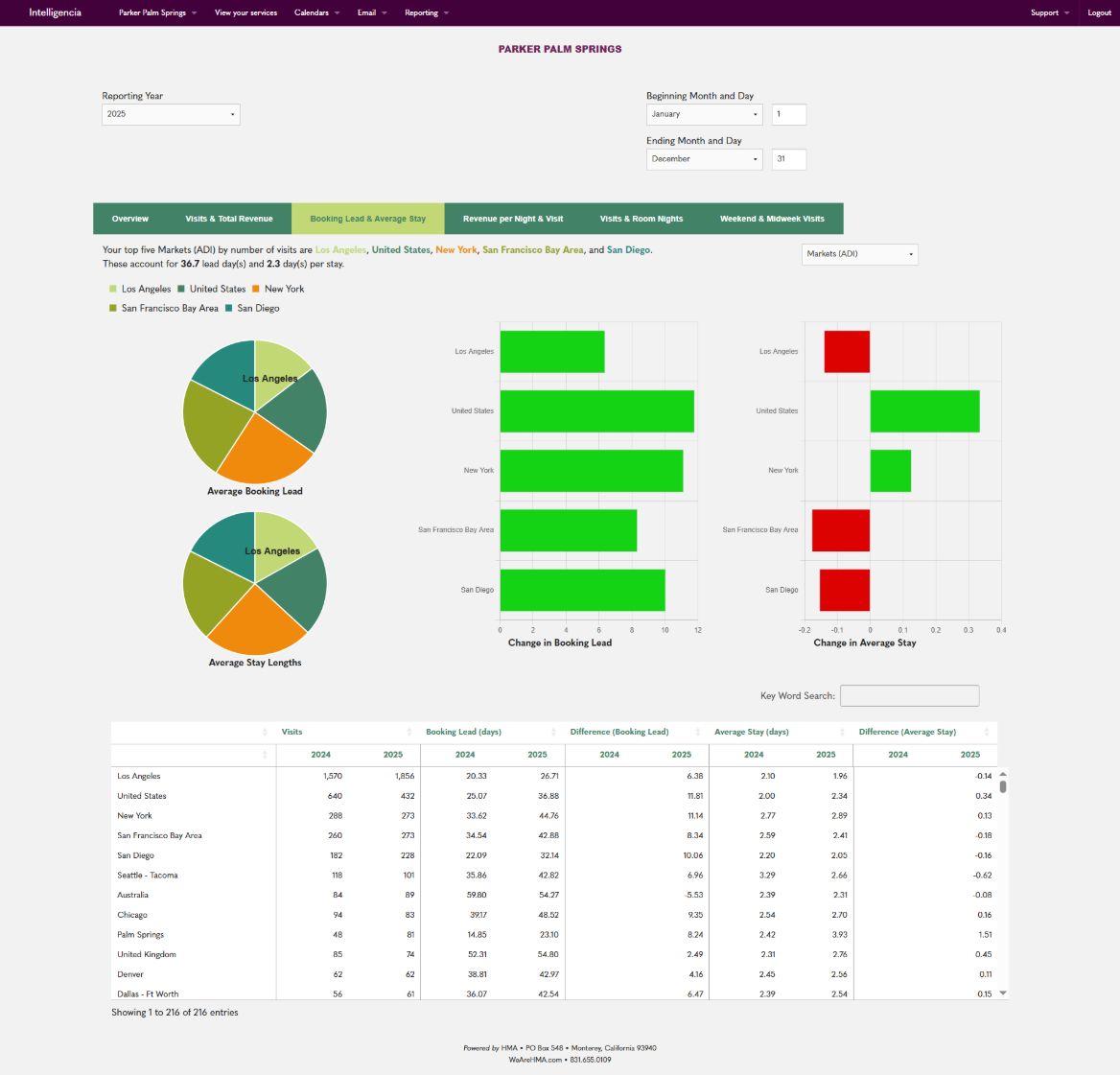Open the Support menu
Image resolution: width=1120 pixels, height=1075 pixels.
click(1049, 12)
